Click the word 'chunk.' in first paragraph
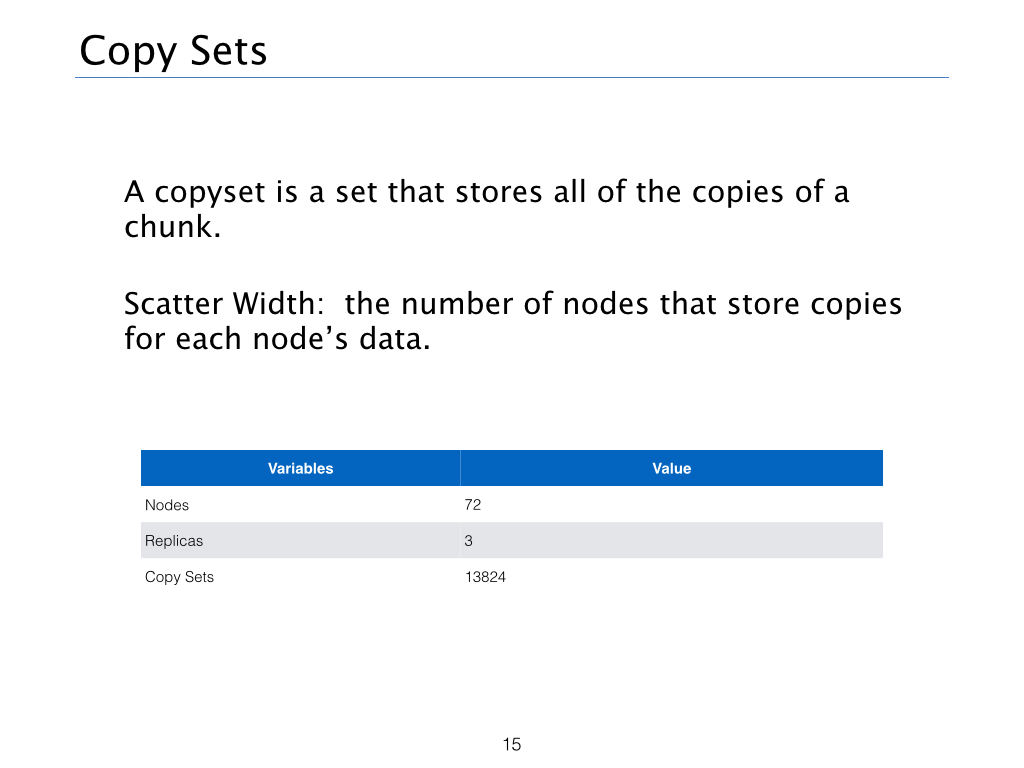Viewport: 1024px width, 768px height. 173,227
